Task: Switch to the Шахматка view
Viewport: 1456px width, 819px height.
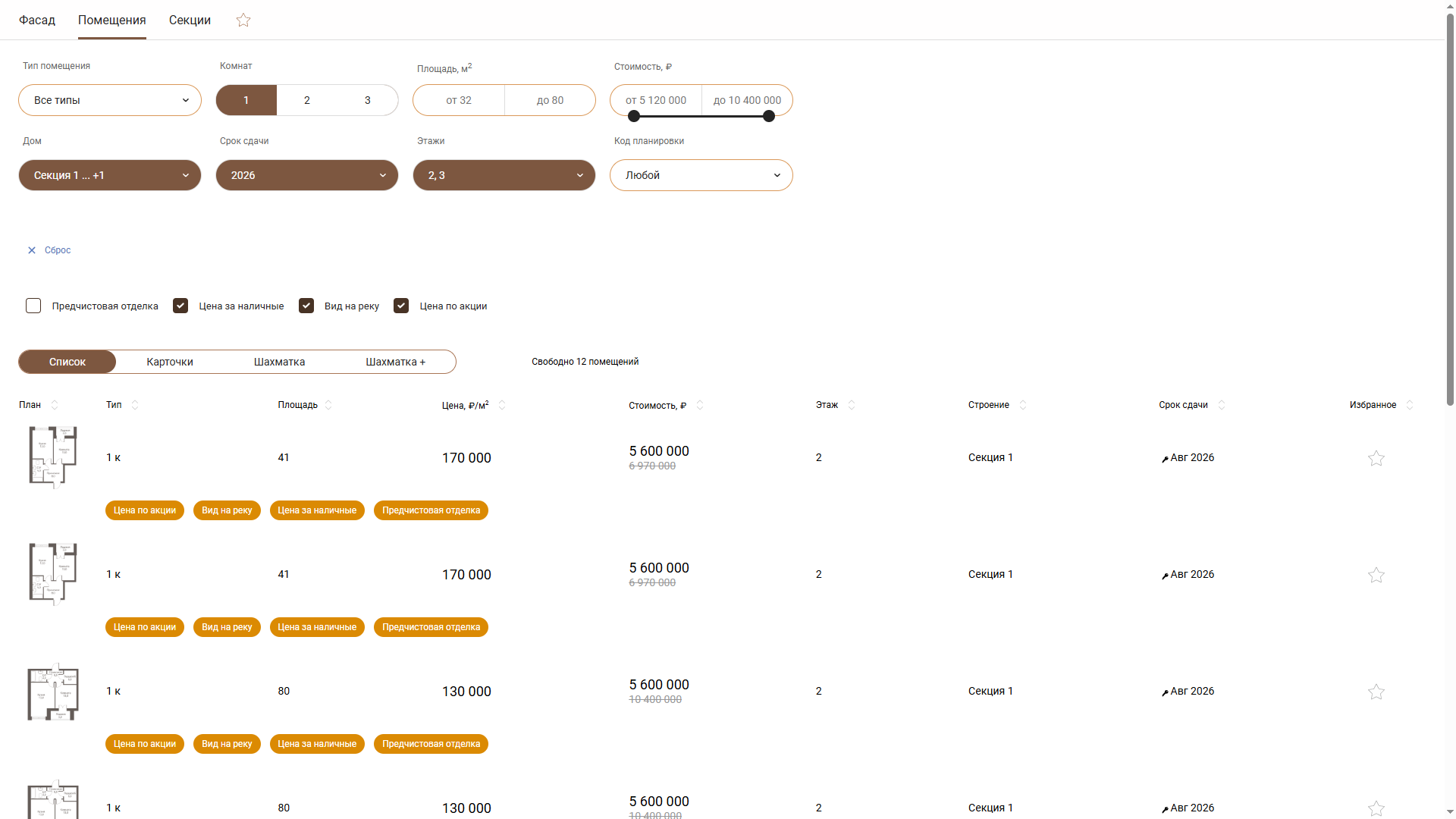Action: tap(278, 362)
